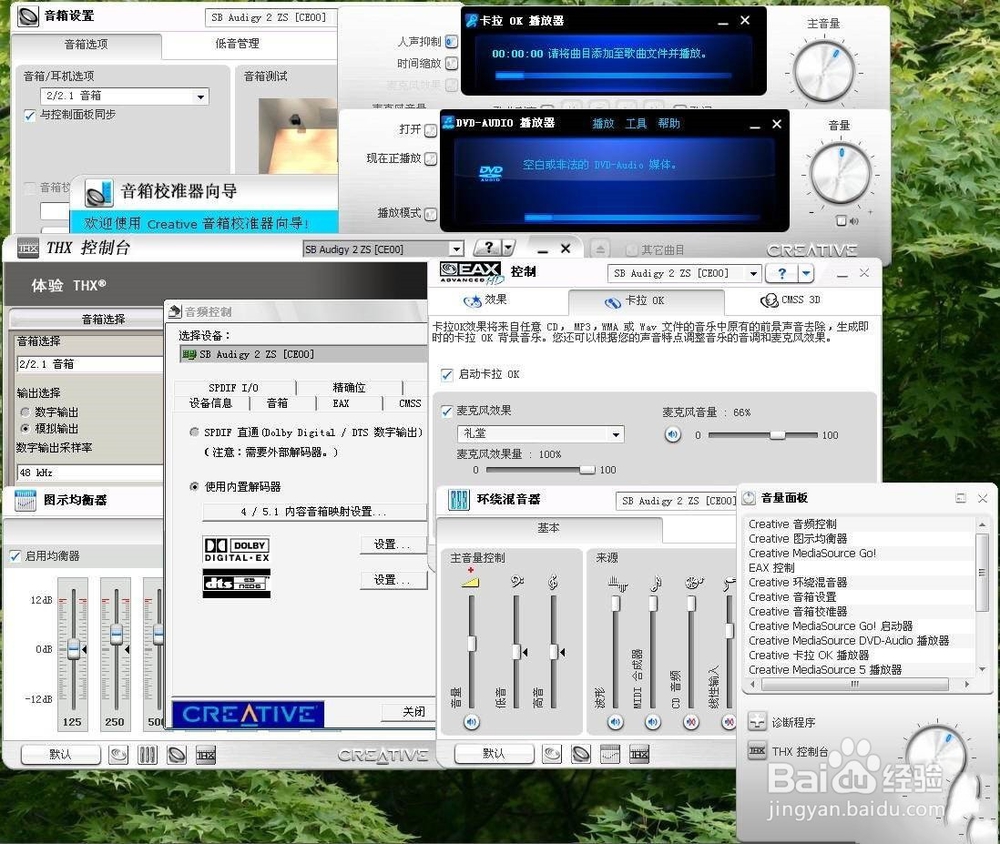Open 4/5.1 speaker mapping settings
This screenshot has height=844, width=1000.
(314, 512)
